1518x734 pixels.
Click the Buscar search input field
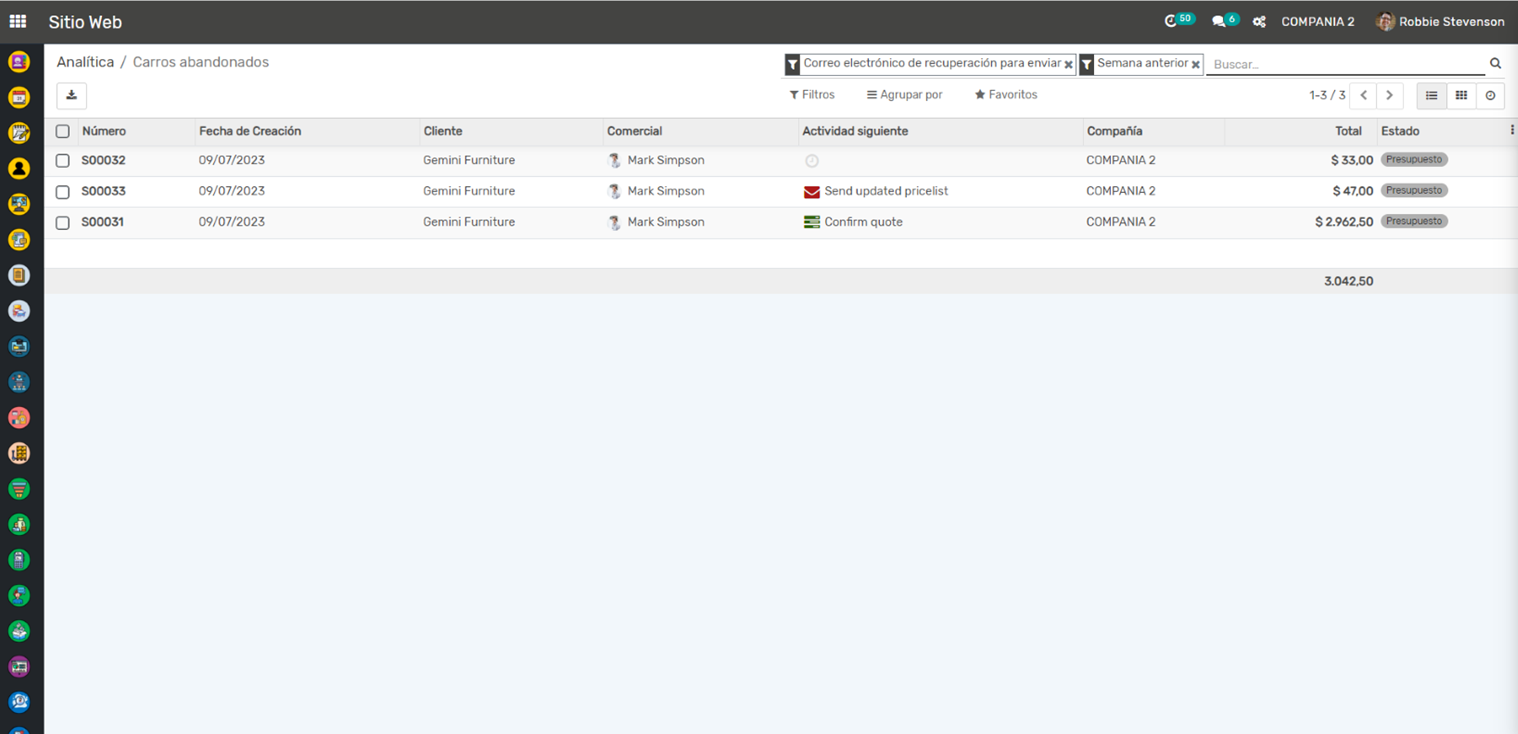1345,64
